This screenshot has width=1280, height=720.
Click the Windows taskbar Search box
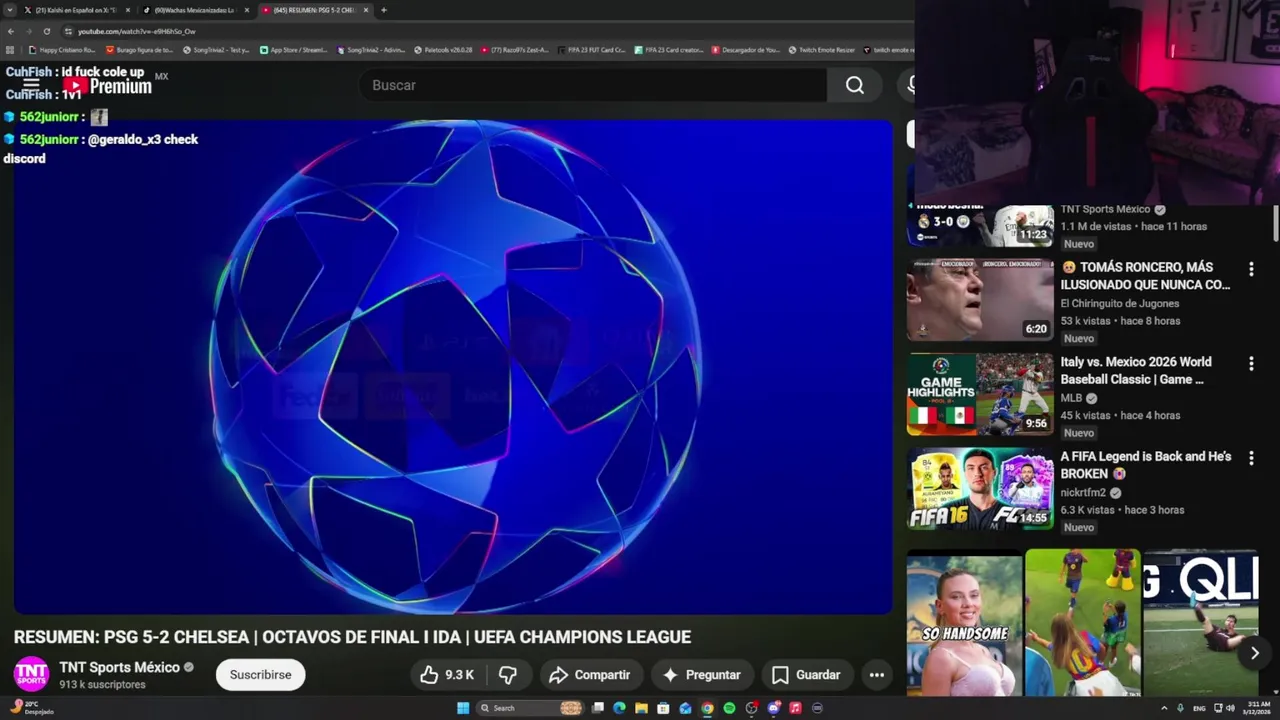pos(528,708)
